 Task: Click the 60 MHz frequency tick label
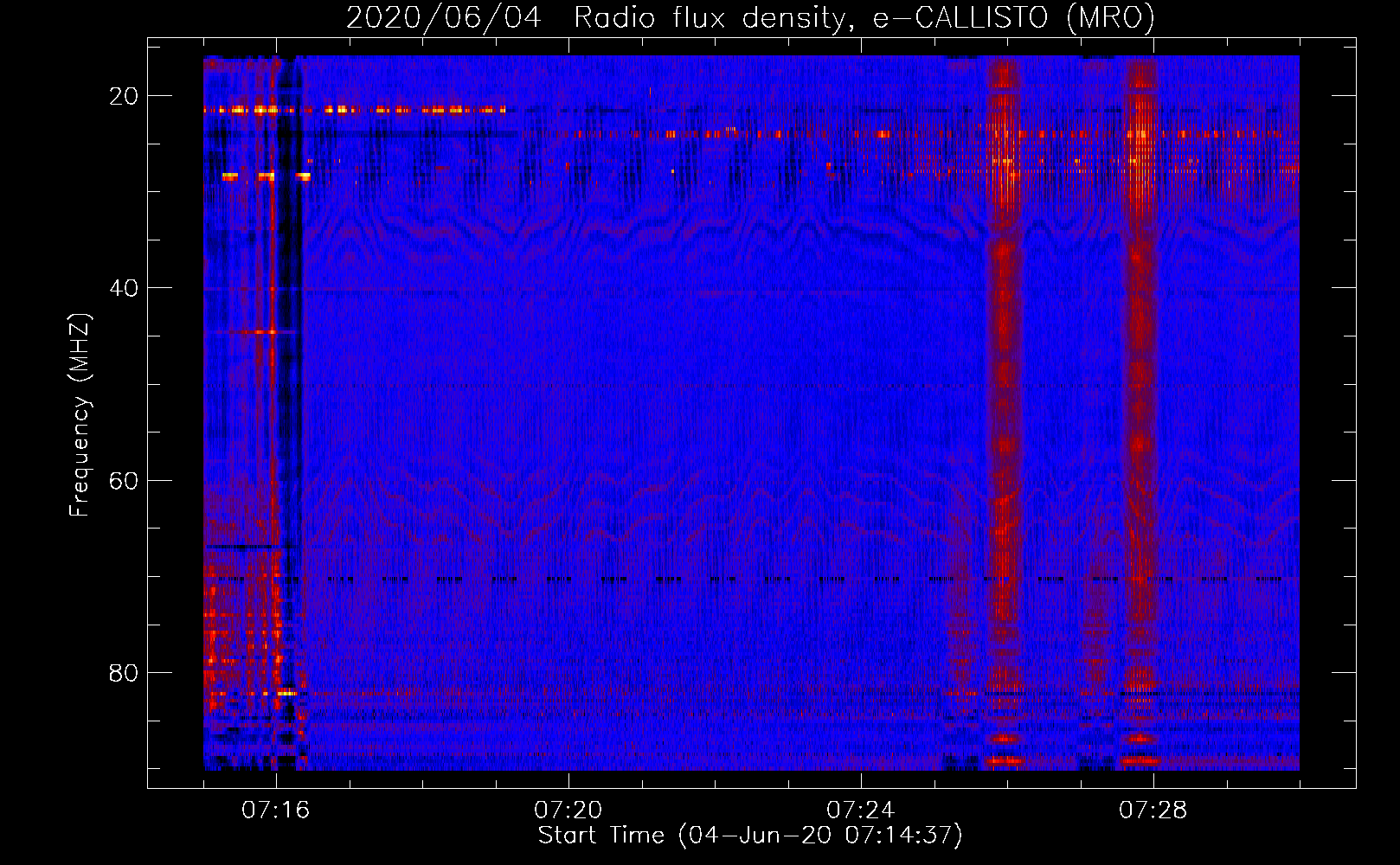click(x=124, y=480)
